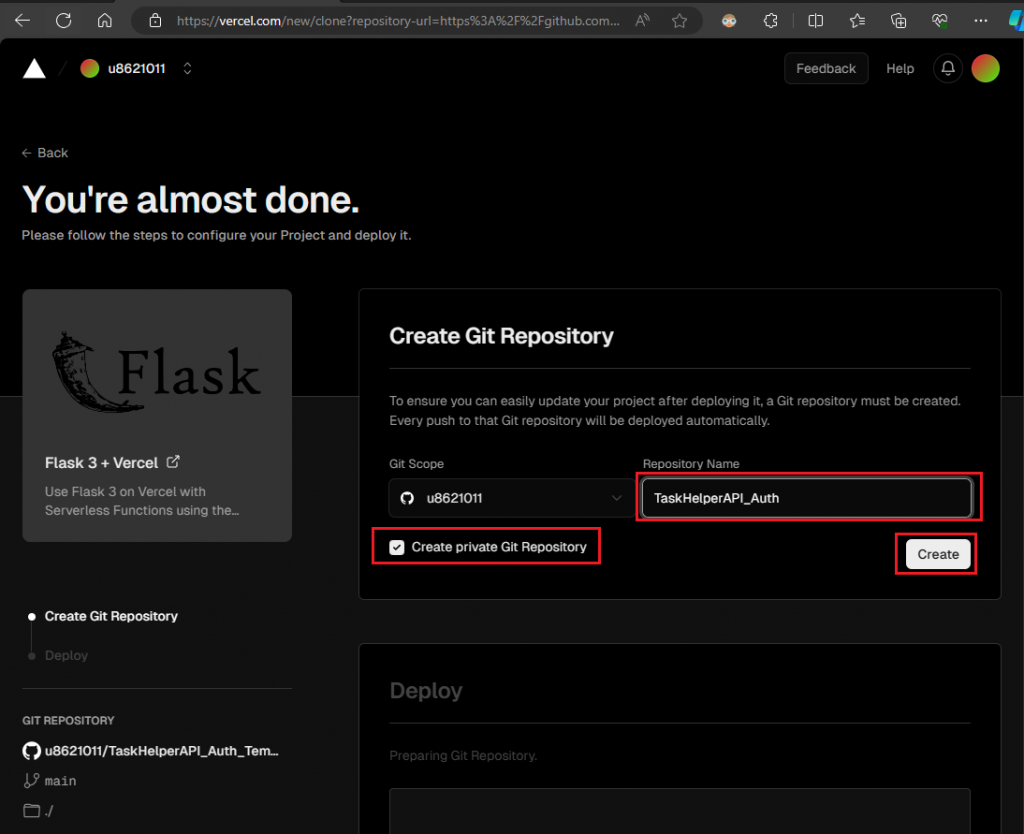Image resolution: width=1024 pixels, height=834 pixels.
Task: Click the Create button
Action: tap(937, 554)
